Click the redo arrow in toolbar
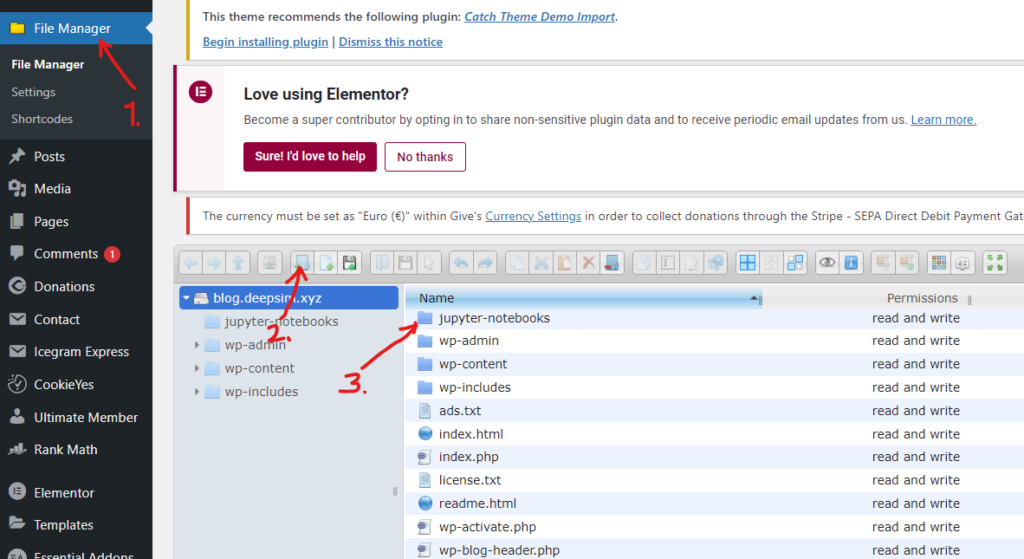This screenshot has width=1024, height=559. 485,263
